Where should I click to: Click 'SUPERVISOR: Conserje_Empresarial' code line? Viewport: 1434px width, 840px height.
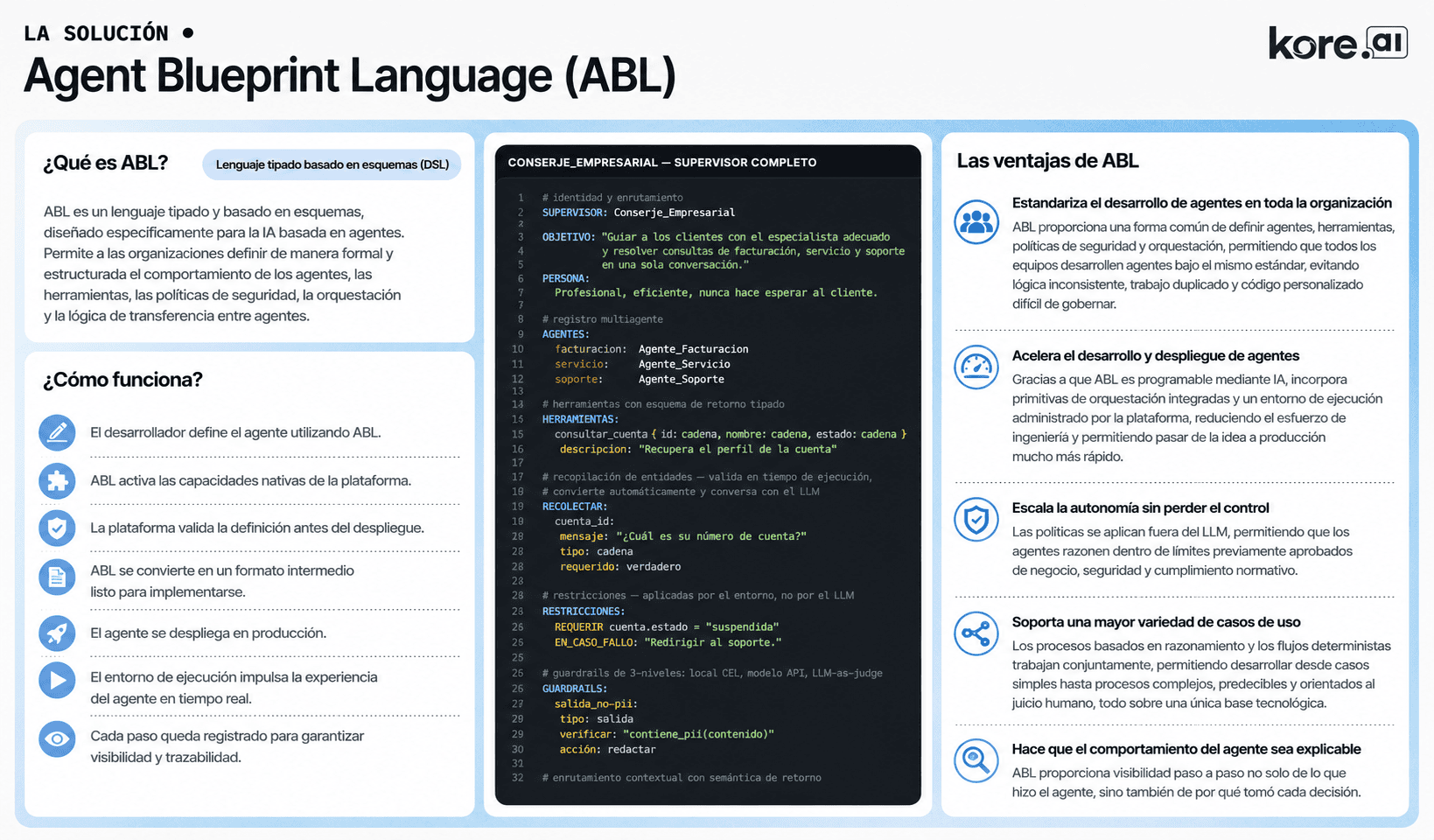click(x=639, y=213)
